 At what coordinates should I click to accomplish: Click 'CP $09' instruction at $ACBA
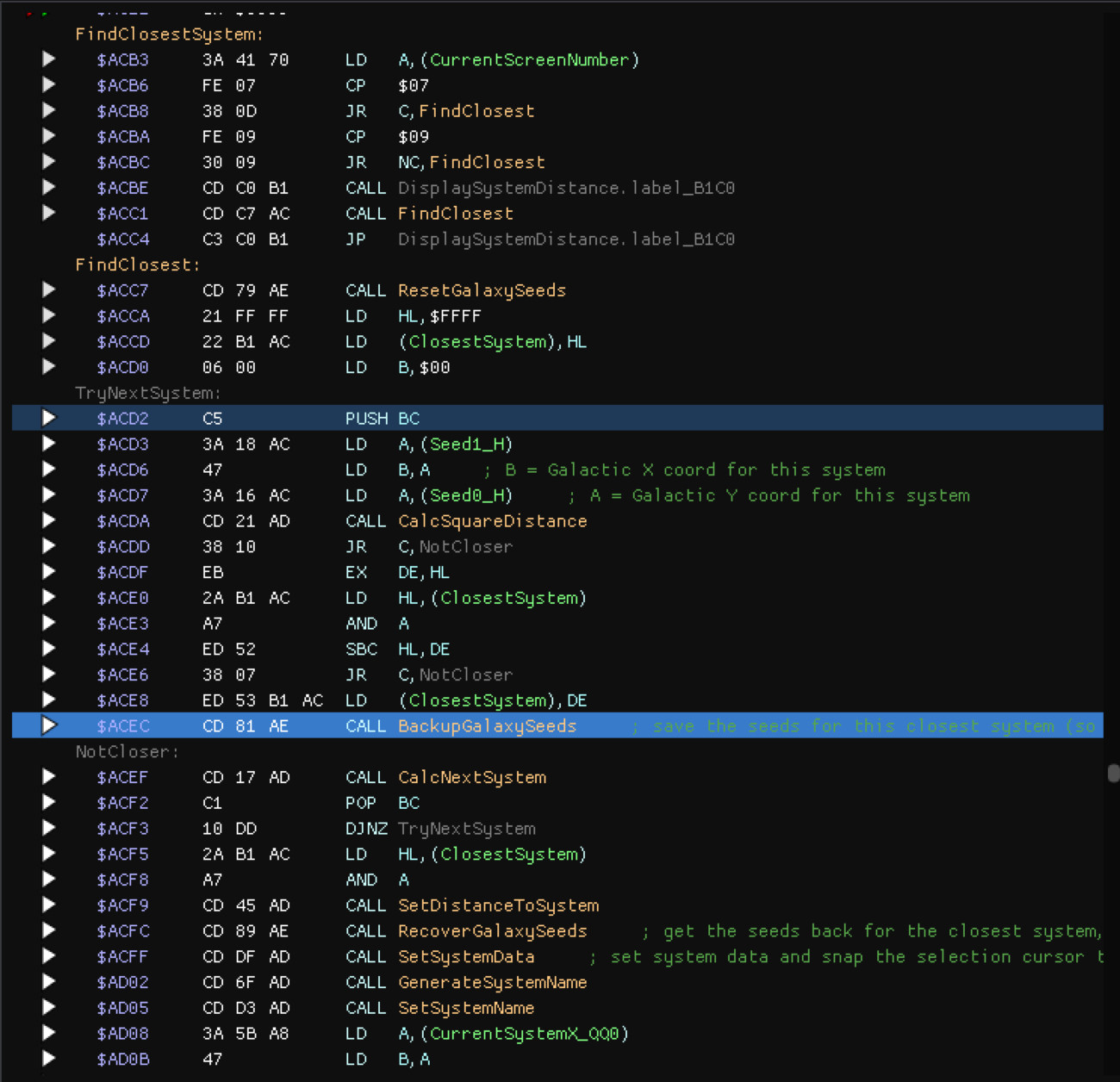(387, 136)
